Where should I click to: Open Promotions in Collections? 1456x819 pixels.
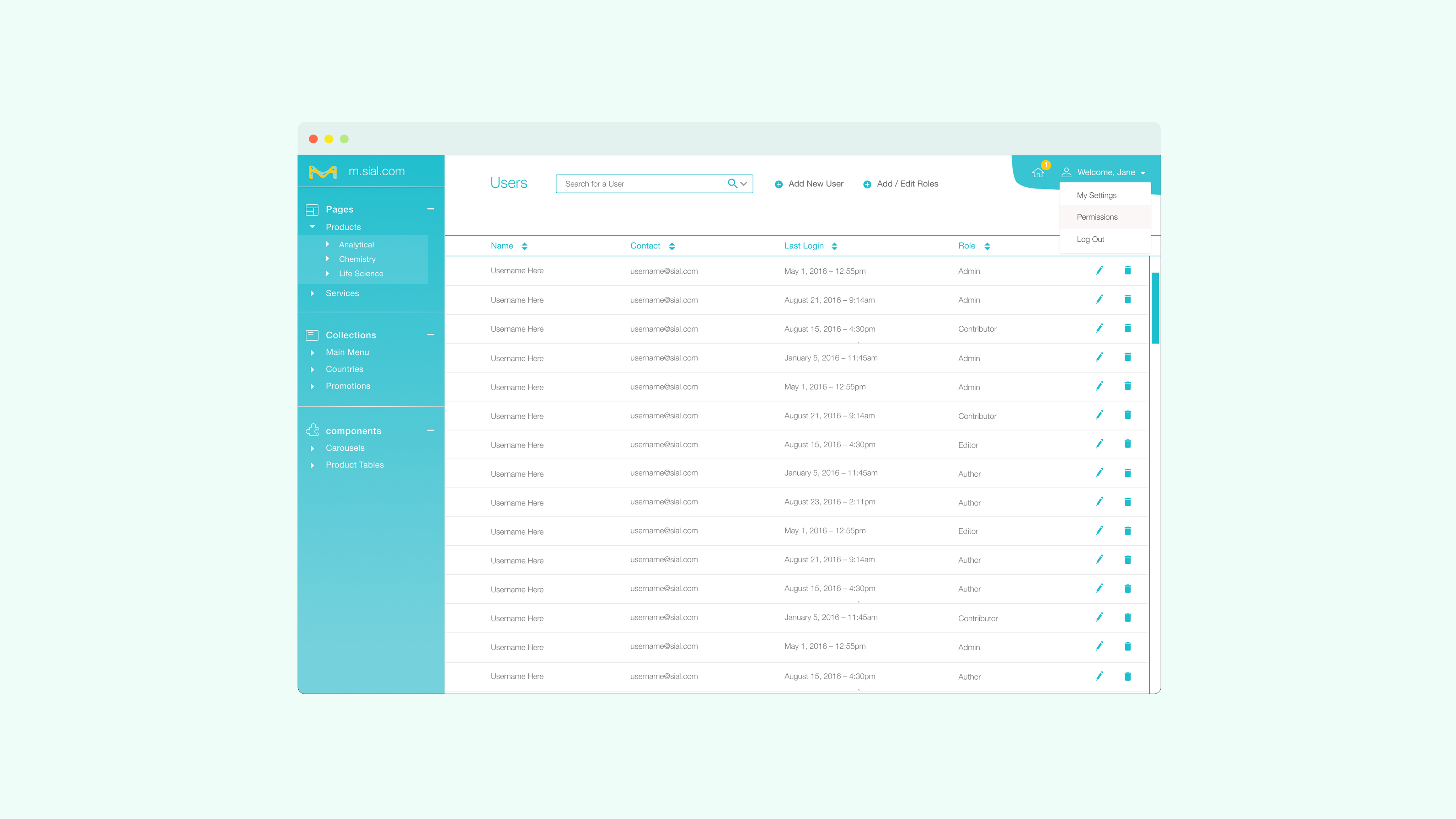pos(348,386)
